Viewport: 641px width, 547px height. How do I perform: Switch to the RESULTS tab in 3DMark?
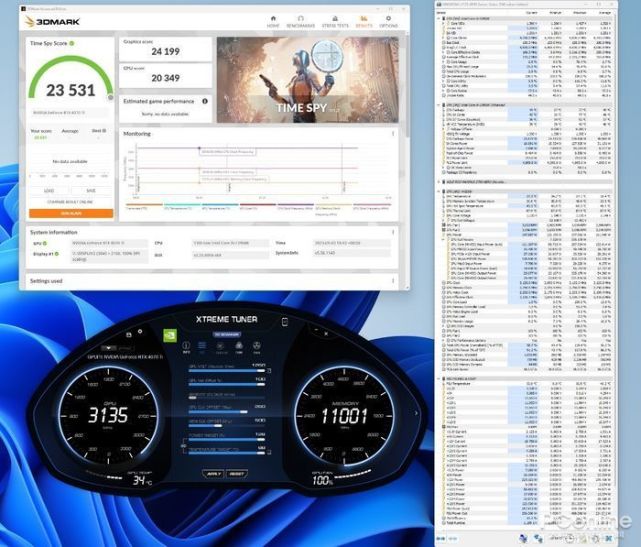(364, 22)
